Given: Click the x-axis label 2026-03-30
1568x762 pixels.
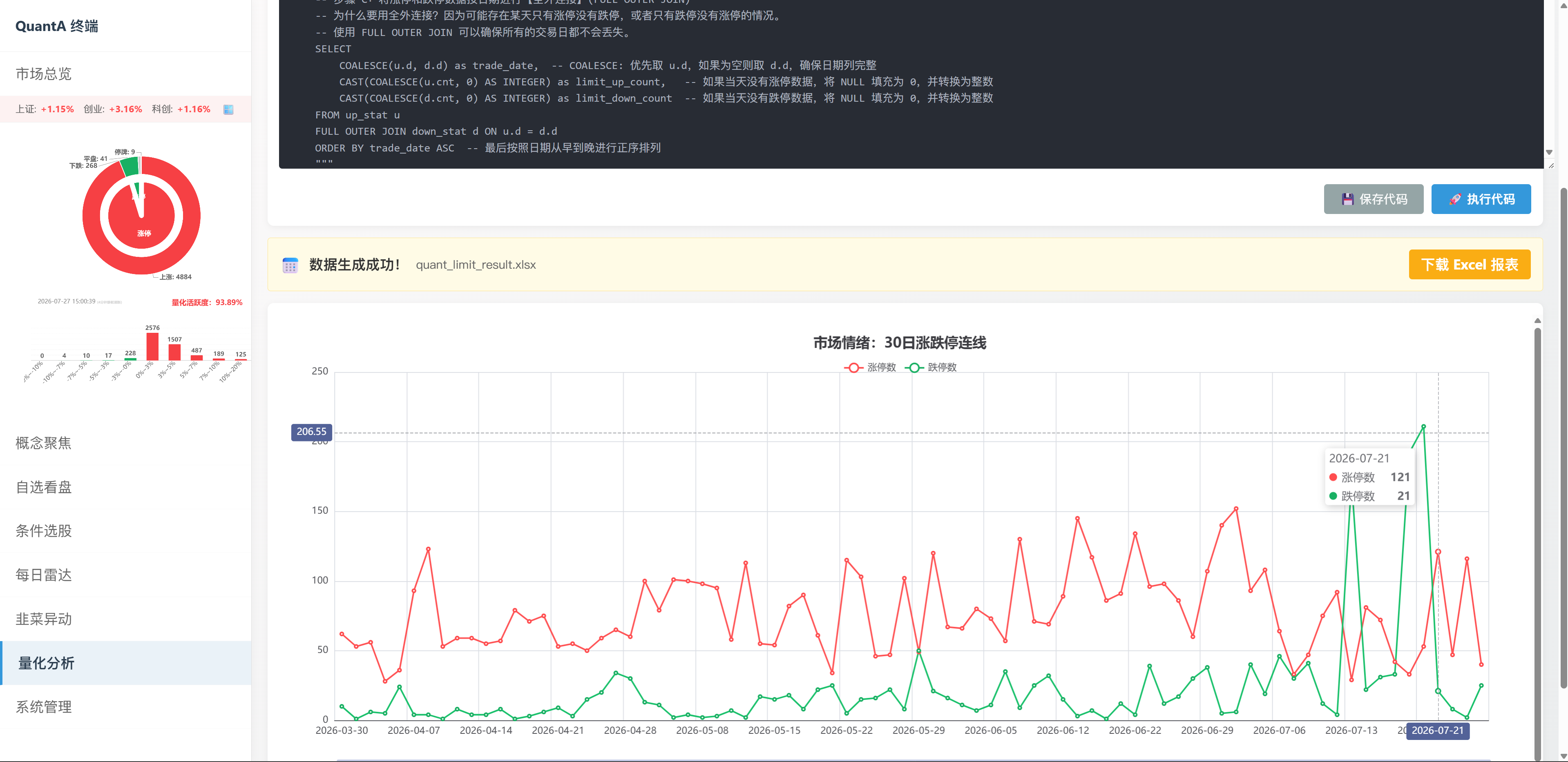Looking at the screenshot, I should (342, 730).
